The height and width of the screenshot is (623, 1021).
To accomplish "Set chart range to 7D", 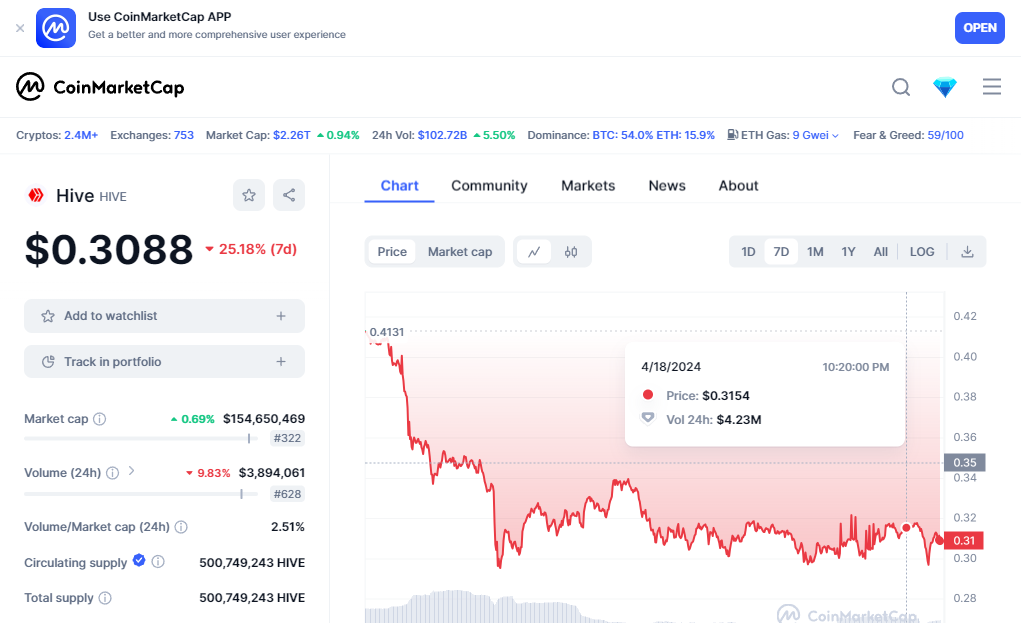I will [x=781, y=252].
